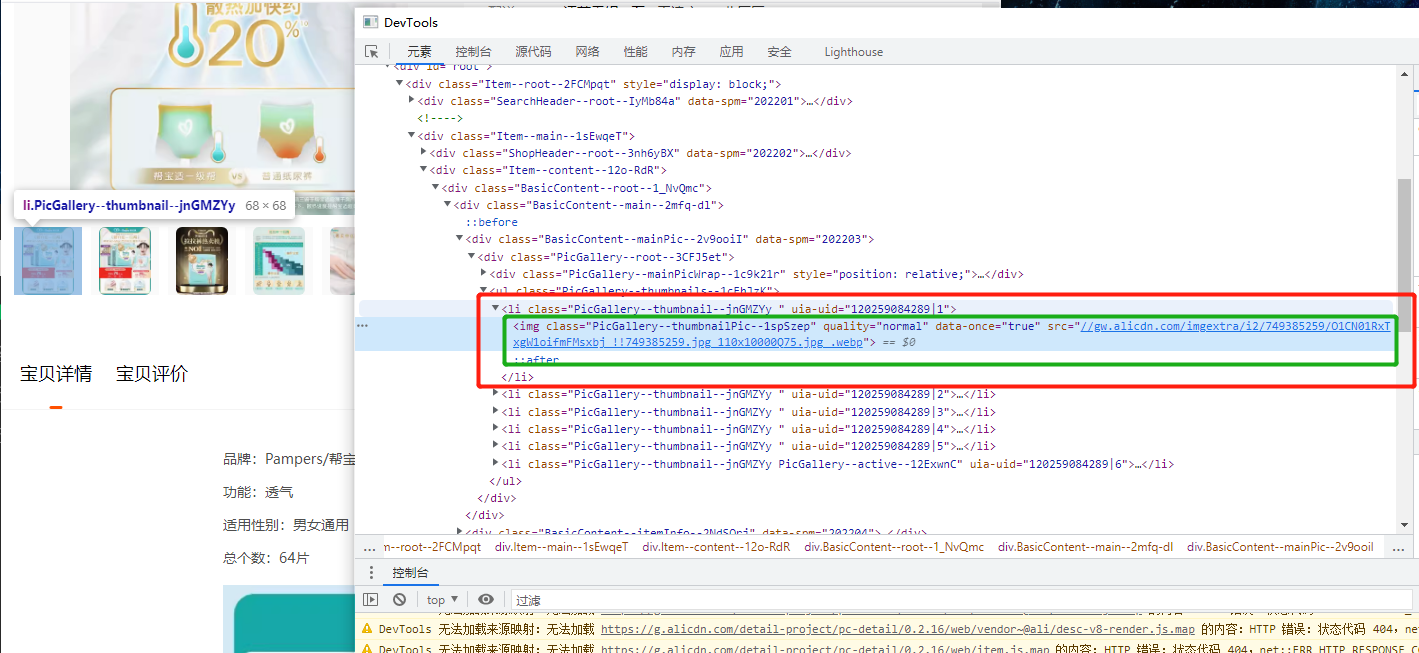Open the alicdn image src link
Screen dimensions: 1419x653
pyautogui.click(x=1234, y=326)
